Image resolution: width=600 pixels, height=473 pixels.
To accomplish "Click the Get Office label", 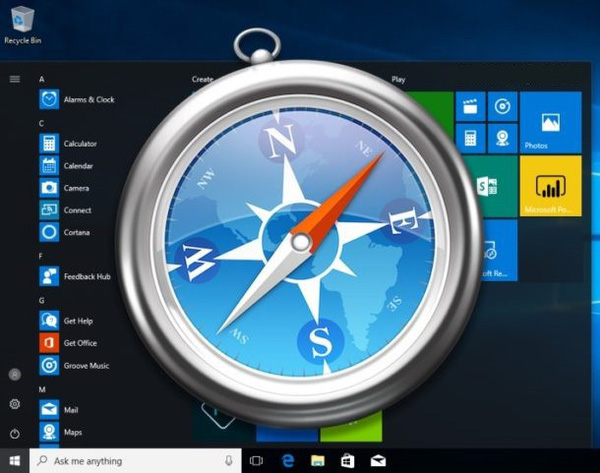I will tap(80, 343).
